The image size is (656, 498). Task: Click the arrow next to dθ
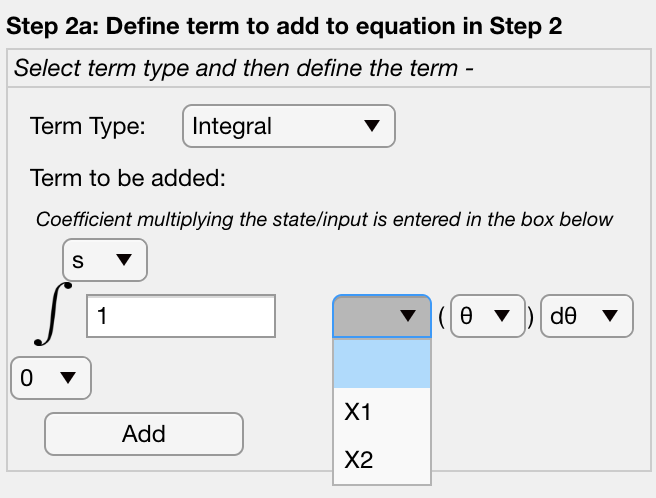[x=610, y=316]
